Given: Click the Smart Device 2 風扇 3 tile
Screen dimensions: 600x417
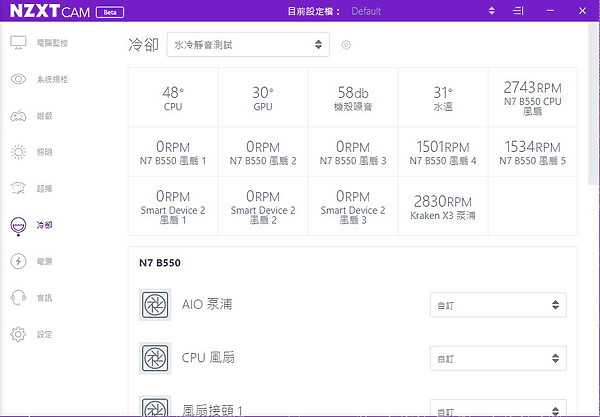Looking at the screenshot, I should click(x=353, y=206).
